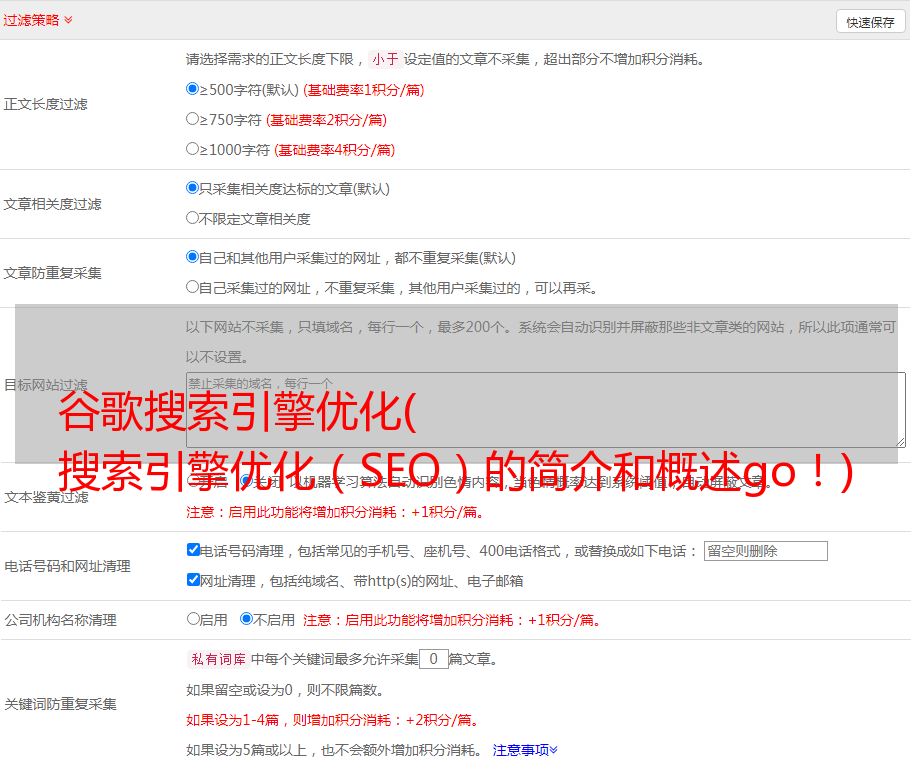The width and height of the screenshot is (912, 768).
Task: Open the 私有词库 tag link
Action: tap(218, 659)
